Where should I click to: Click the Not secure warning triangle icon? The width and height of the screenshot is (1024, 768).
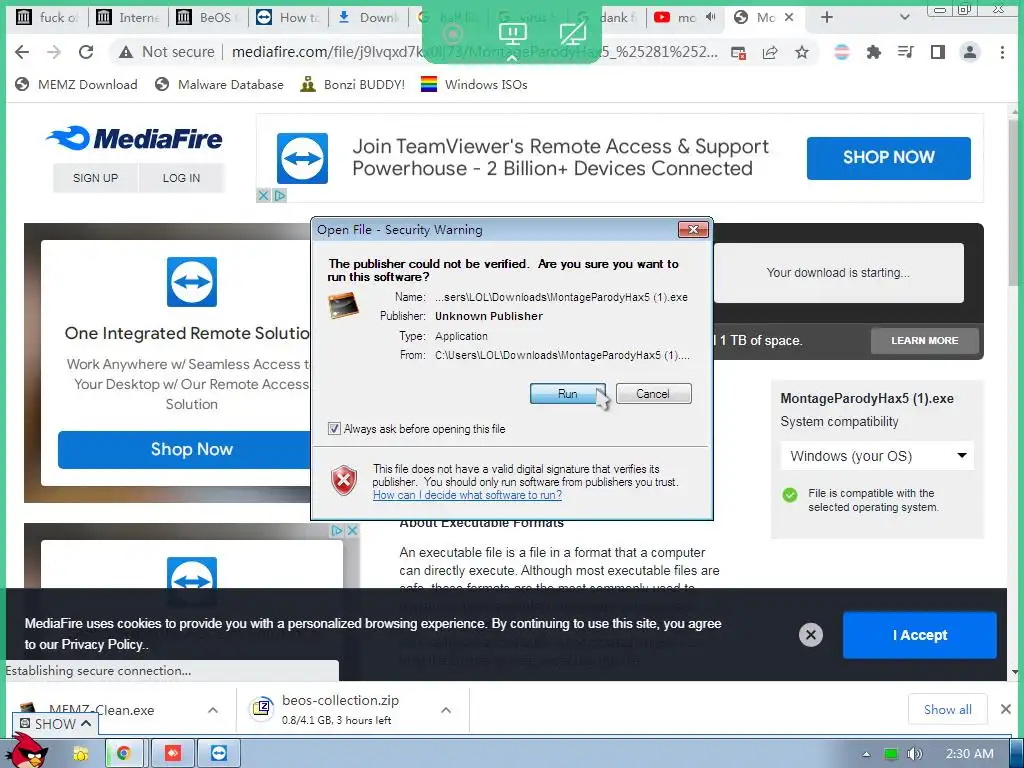(x=126, y=52)
